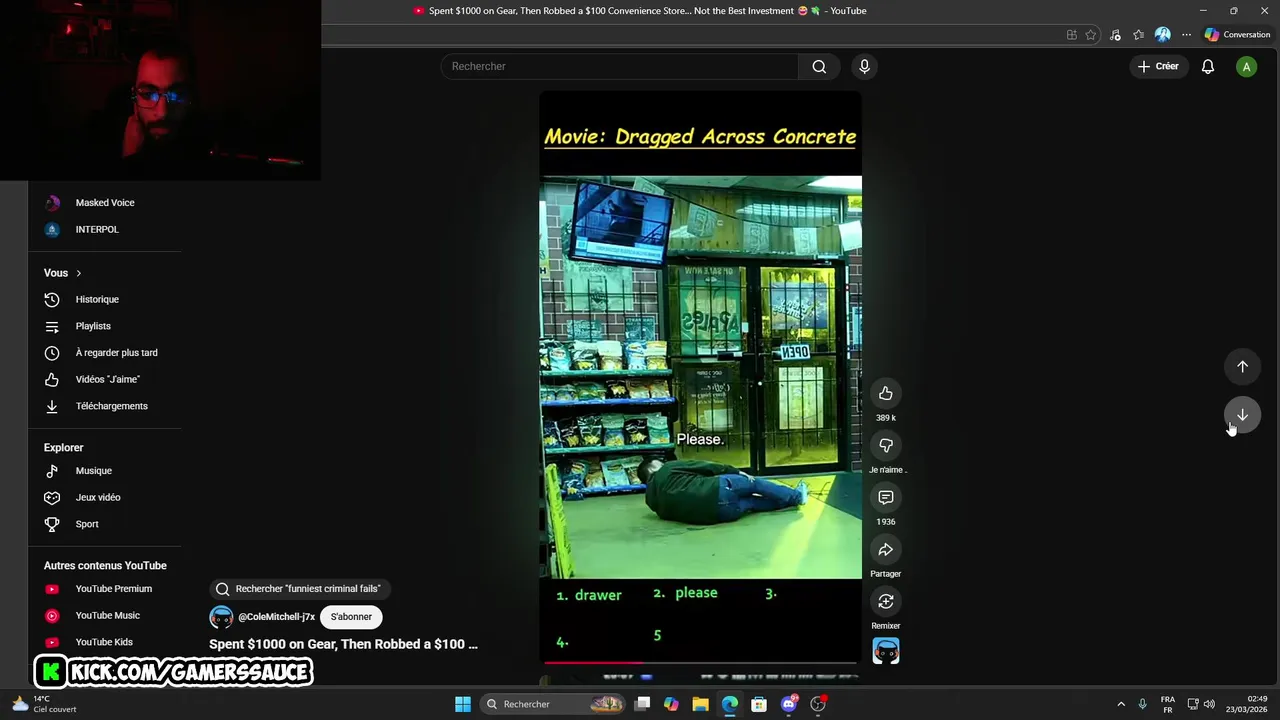Screen dimensions: 1280x720
Task: Open the clock showing 02:49
Action: point(1247,704)
